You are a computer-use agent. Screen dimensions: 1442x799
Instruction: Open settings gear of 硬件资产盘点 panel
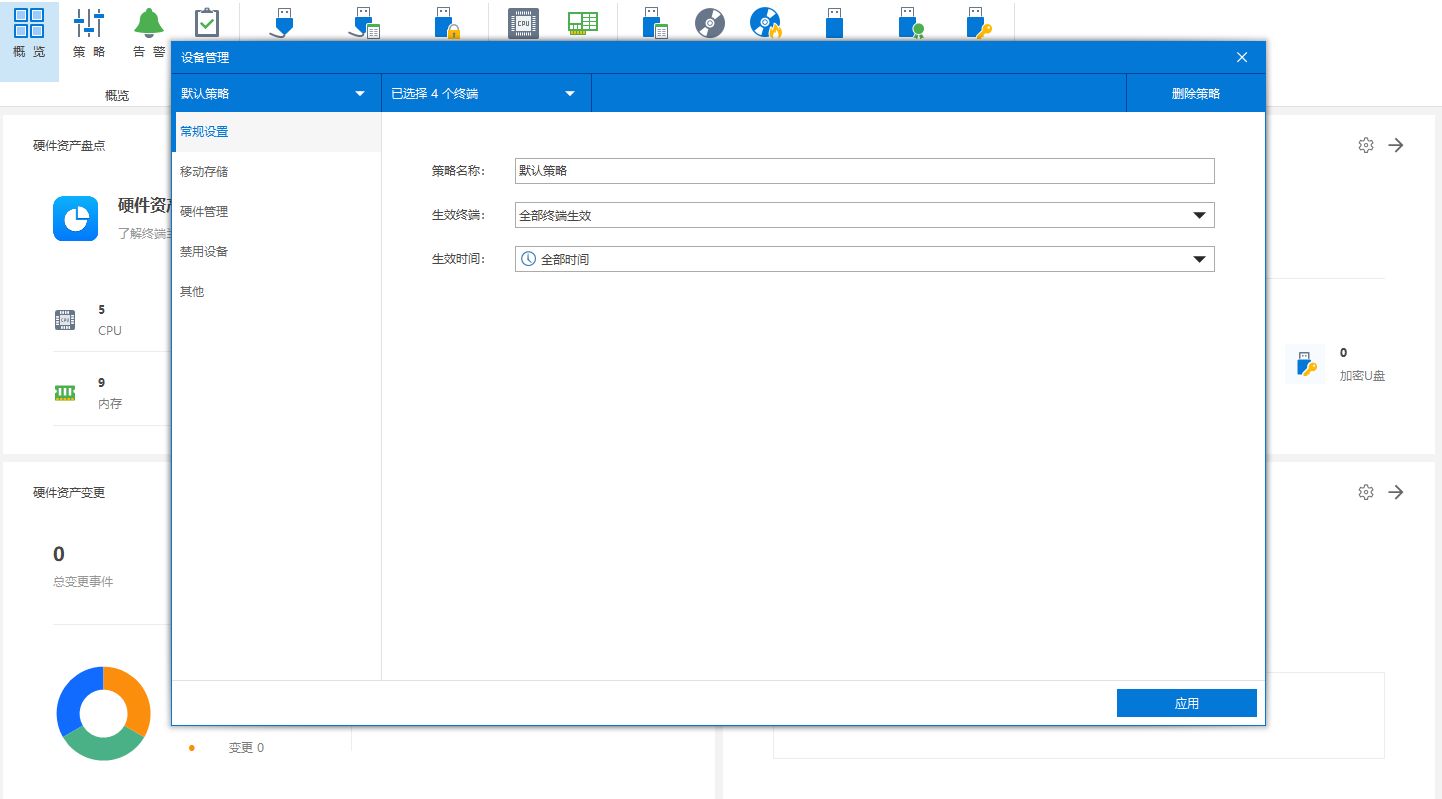[1366, 145]
